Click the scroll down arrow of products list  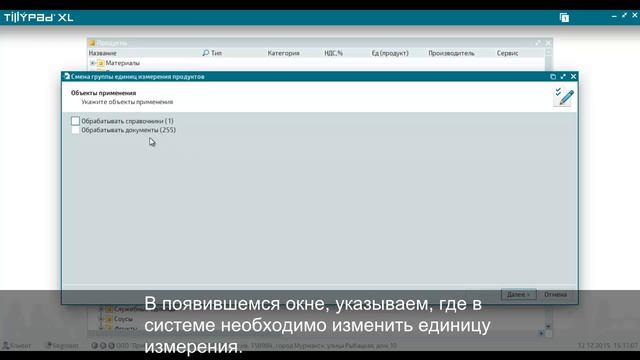point(548,327)
